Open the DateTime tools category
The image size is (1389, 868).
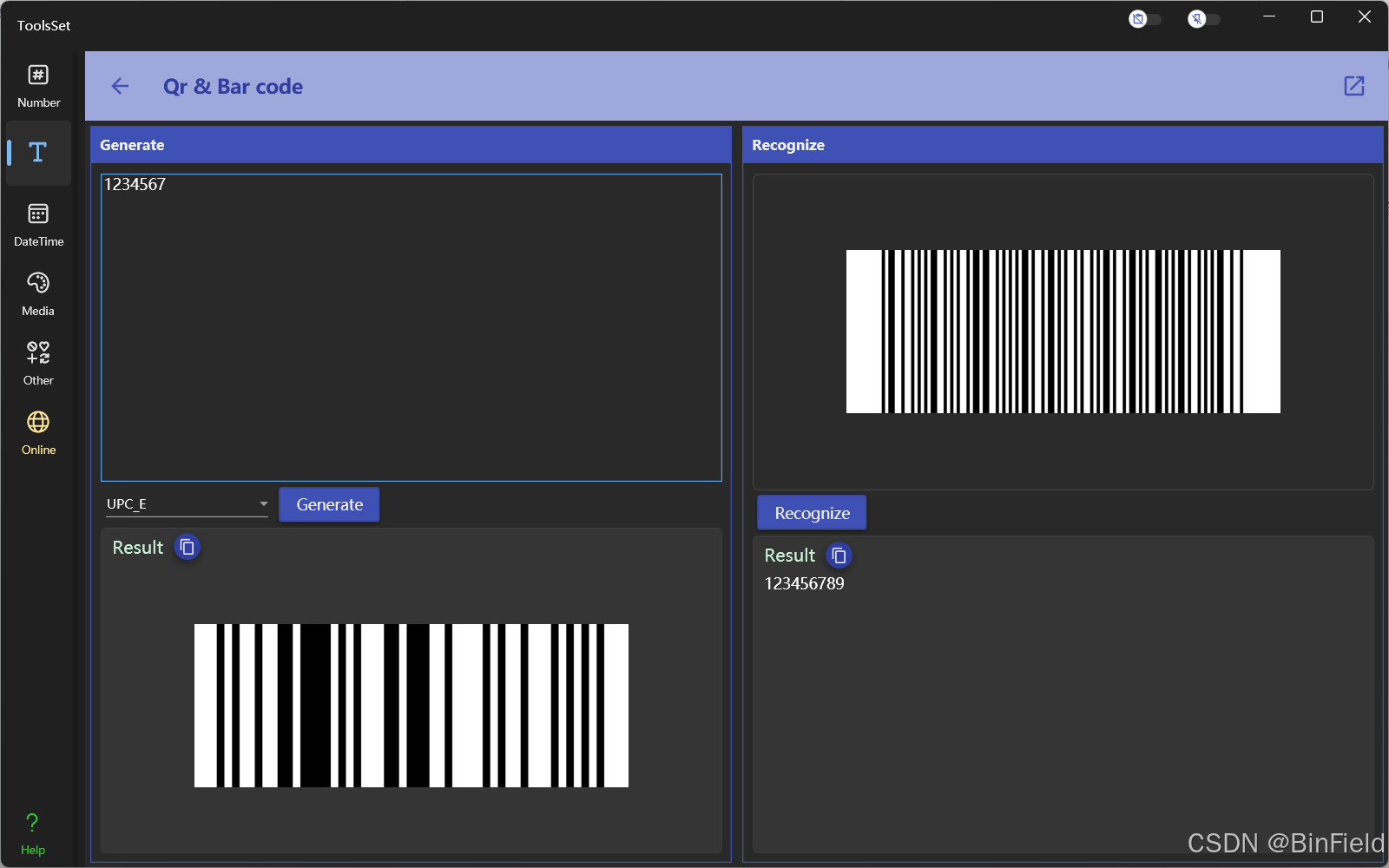(x=38, y=225)
